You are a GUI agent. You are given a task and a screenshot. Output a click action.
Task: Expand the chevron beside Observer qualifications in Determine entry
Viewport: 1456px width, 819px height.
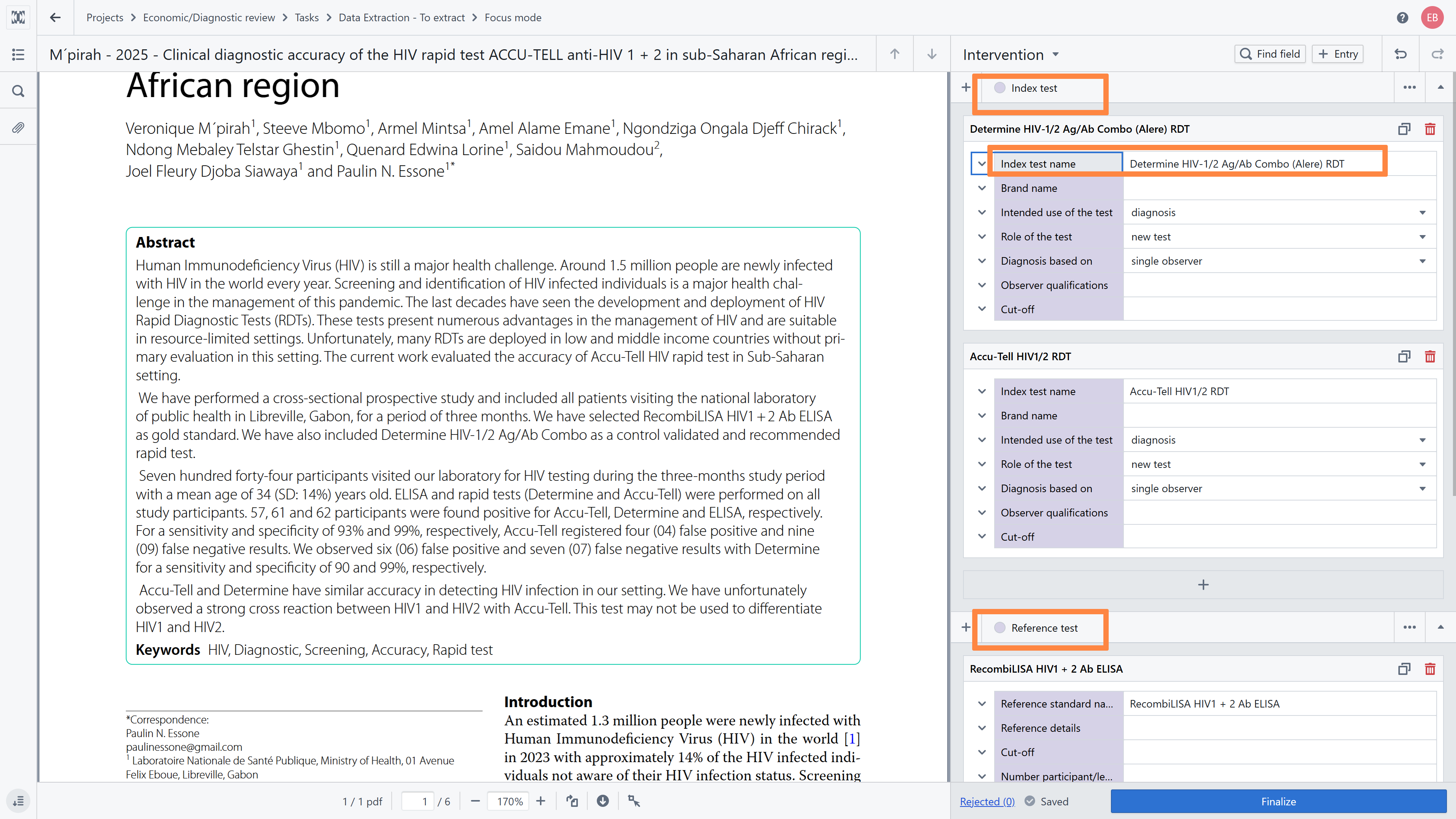(982, 286)
